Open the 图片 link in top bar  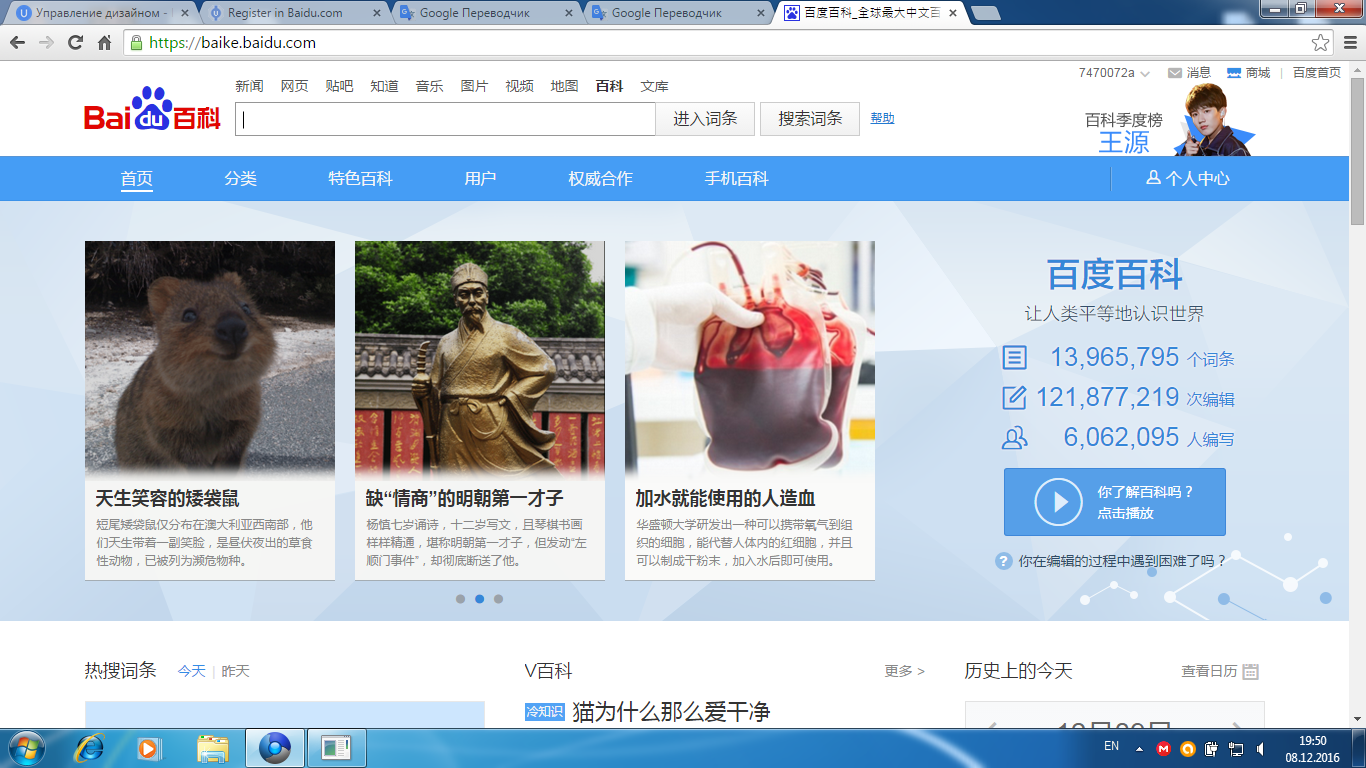[474, 86]
